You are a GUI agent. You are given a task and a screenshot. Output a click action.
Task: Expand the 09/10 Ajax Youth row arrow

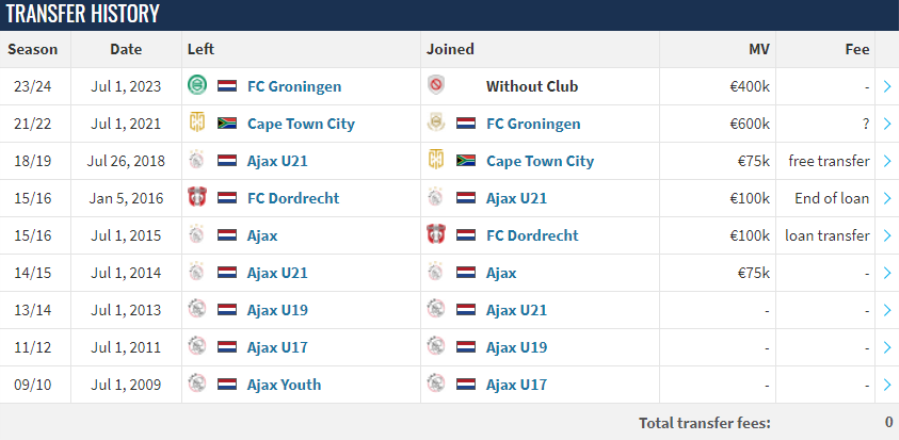click(x=887, y=385)
